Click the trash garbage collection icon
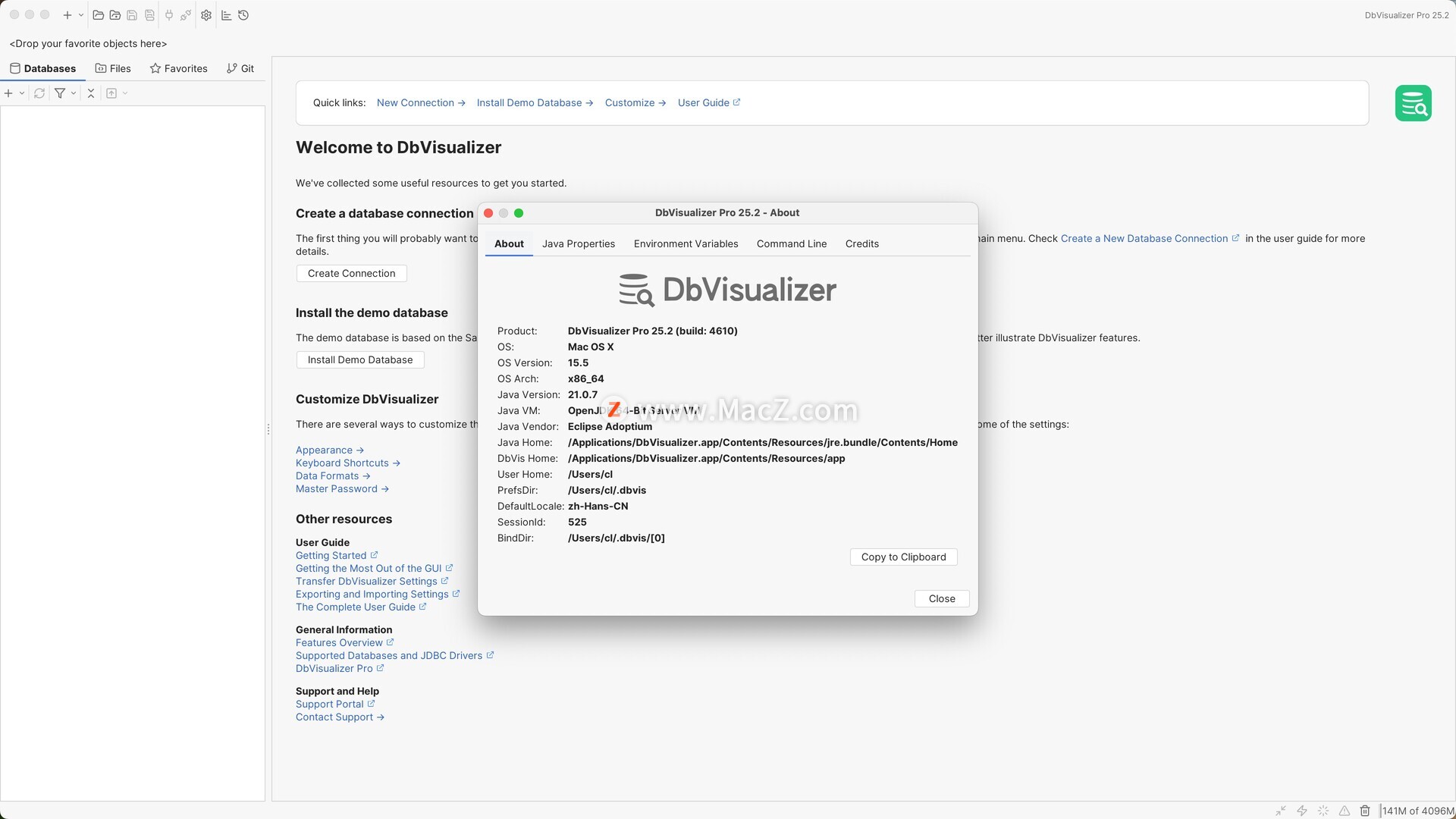Screen dimensions: 1456x819 coord(1365,811)
